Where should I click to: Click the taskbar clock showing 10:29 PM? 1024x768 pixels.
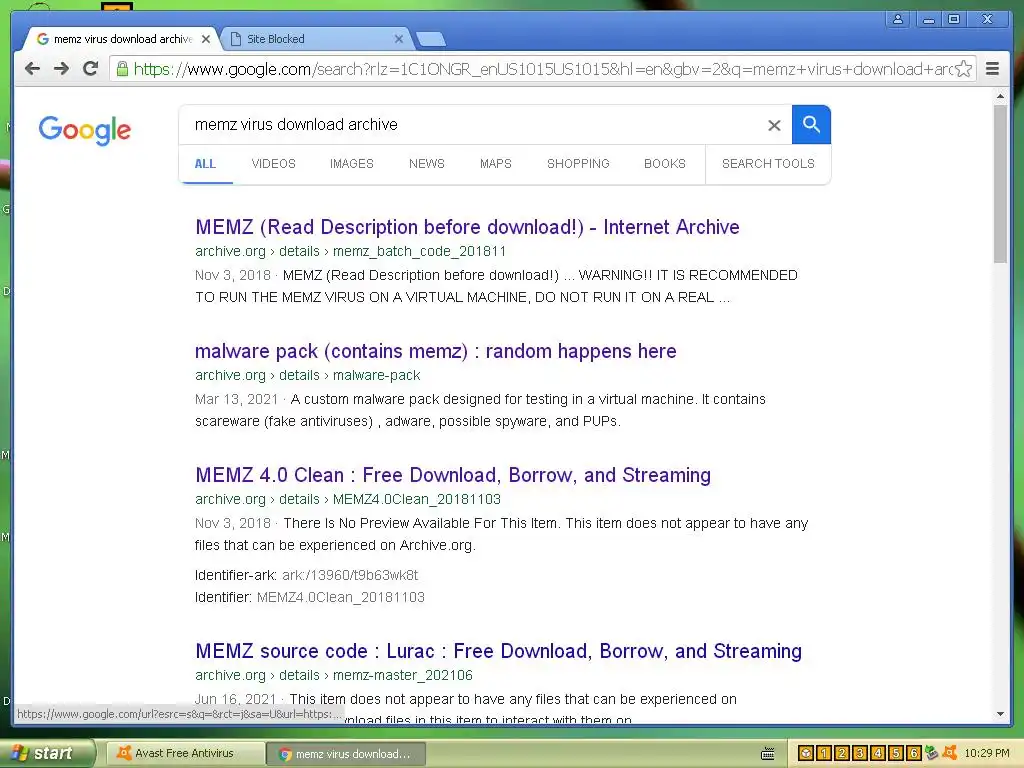coord(987,754)
